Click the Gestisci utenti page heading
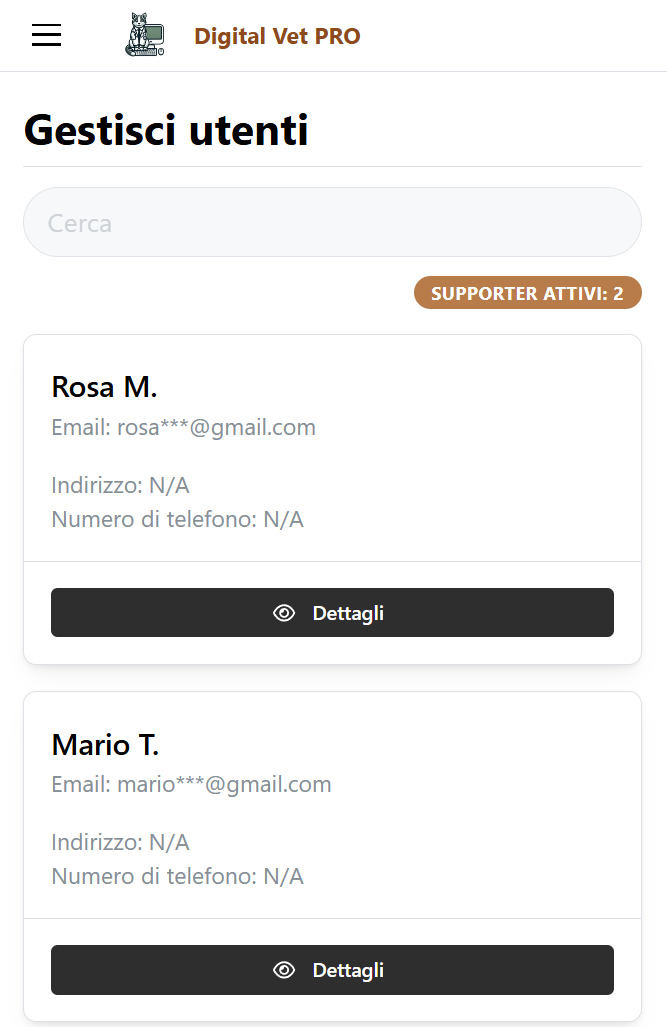667x1027 pixels. 166,130
